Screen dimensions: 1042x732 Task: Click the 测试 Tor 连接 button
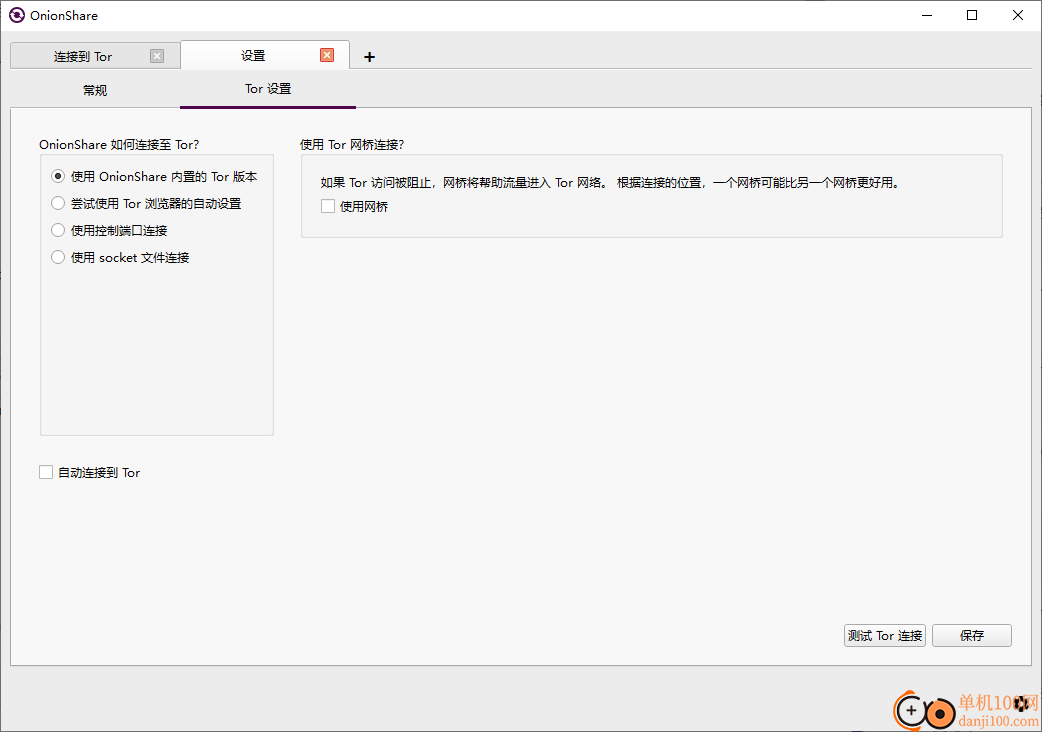point(885,636)
